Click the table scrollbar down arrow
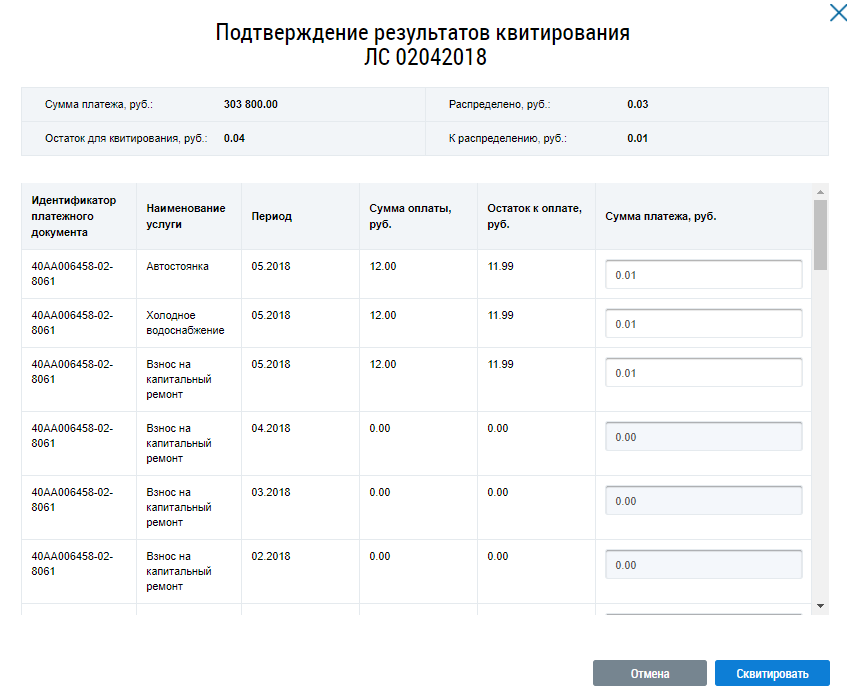 point(820,606)
